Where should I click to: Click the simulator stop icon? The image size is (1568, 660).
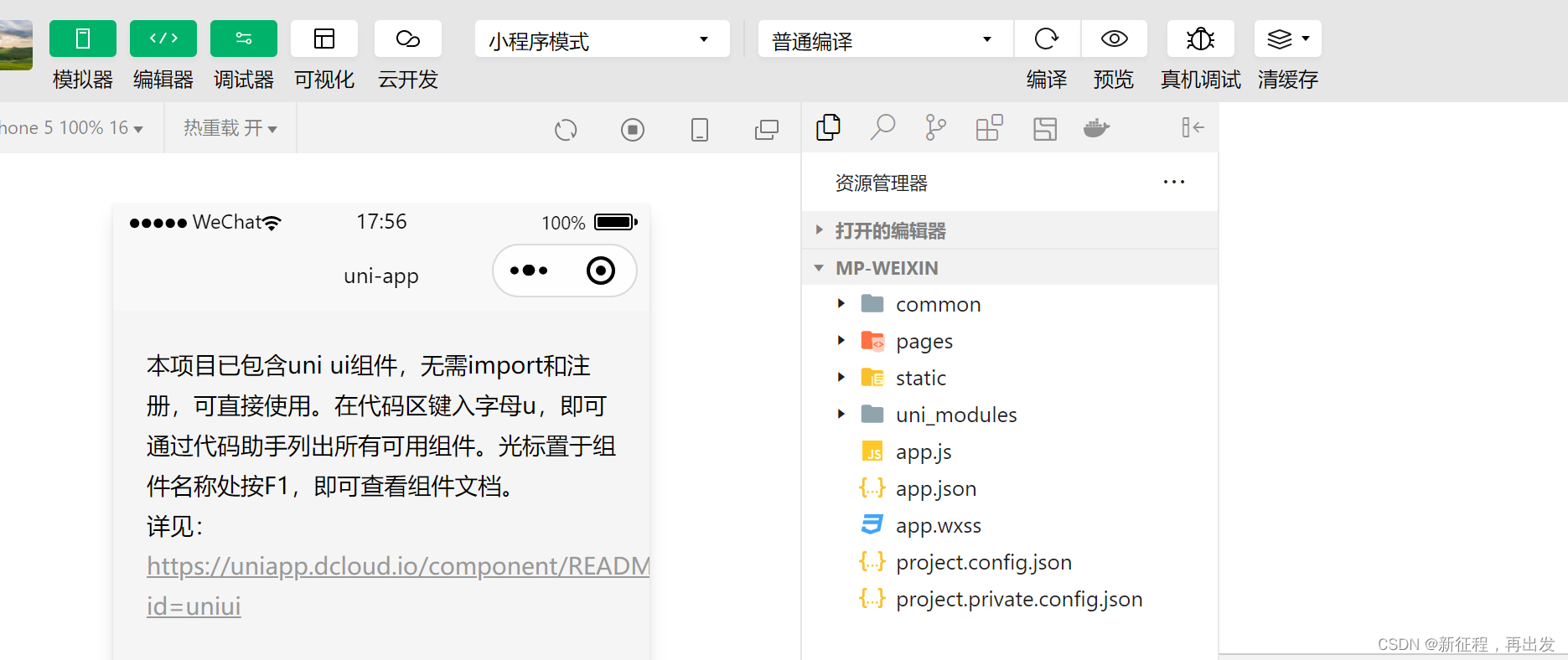(x=633, y=130)
